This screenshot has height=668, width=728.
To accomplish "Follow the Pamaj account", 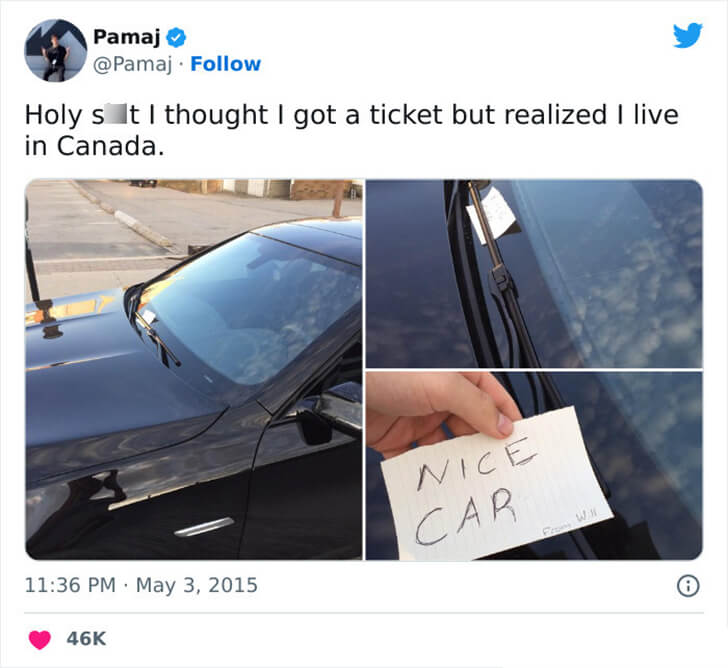I will point(226,64).
